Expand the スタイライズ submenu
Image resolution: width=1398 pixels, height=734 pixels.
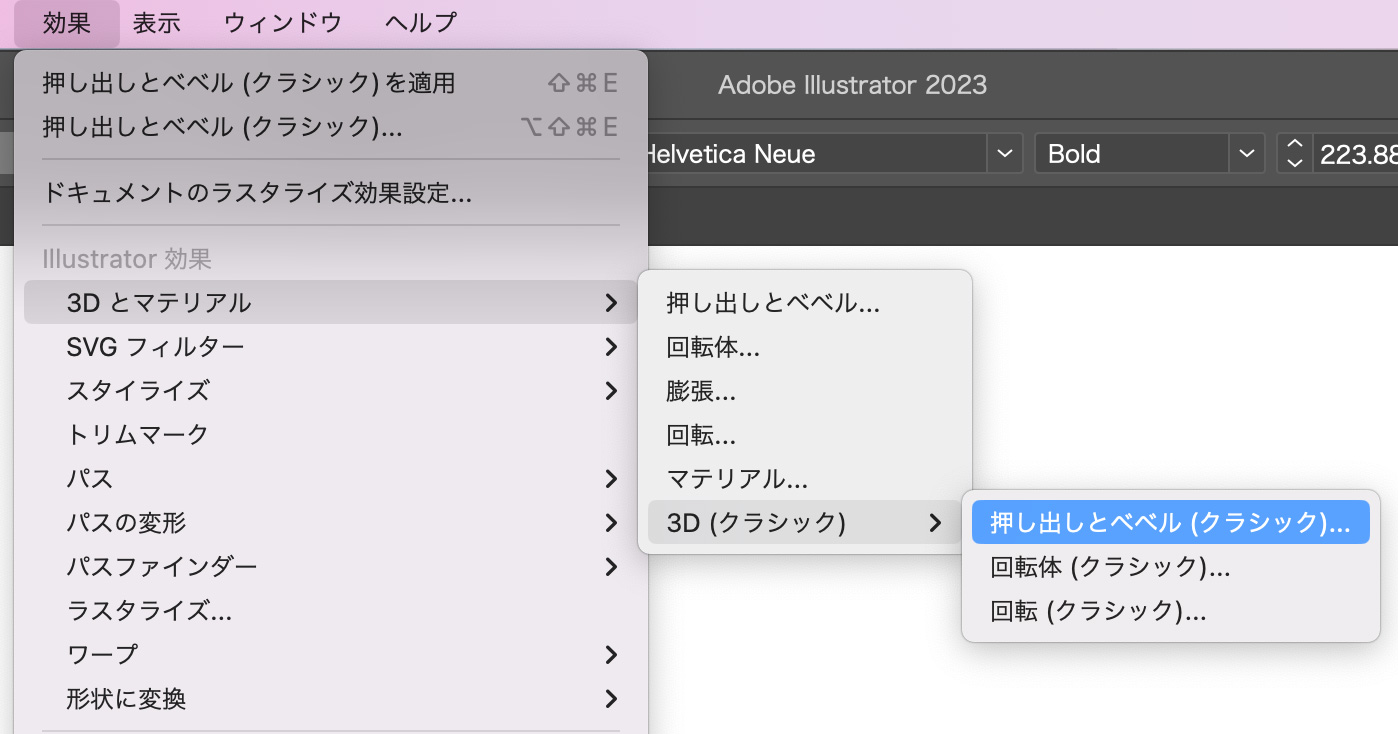(x=331, y=390)
